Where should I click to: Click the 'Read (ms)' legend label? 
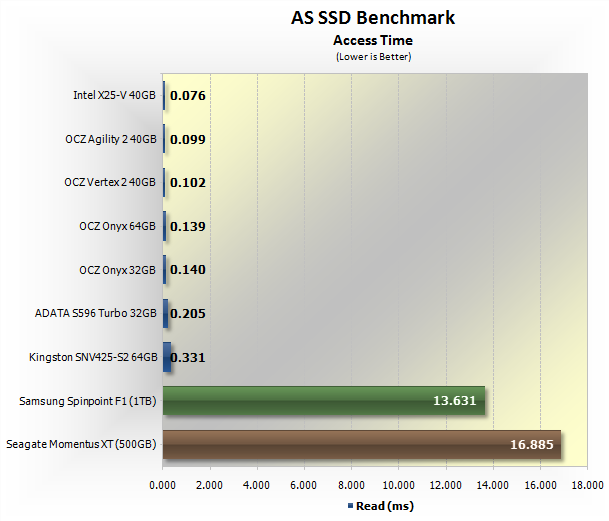coord(385,506)
